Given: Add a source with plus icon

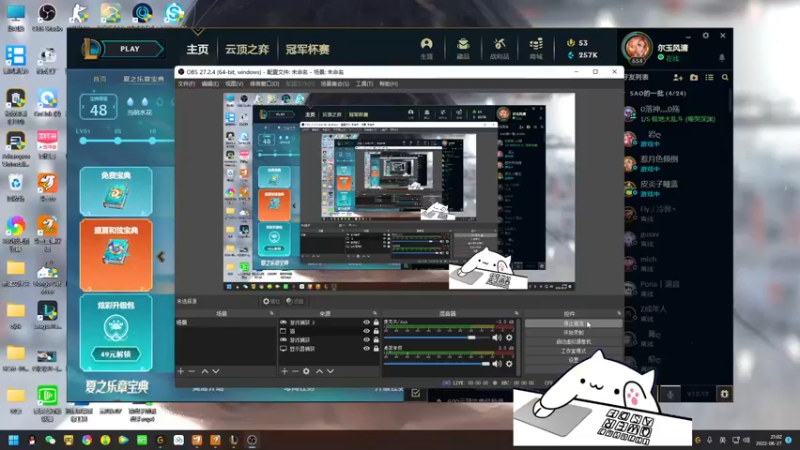Looking at the screenshot, I should point(284,371).
